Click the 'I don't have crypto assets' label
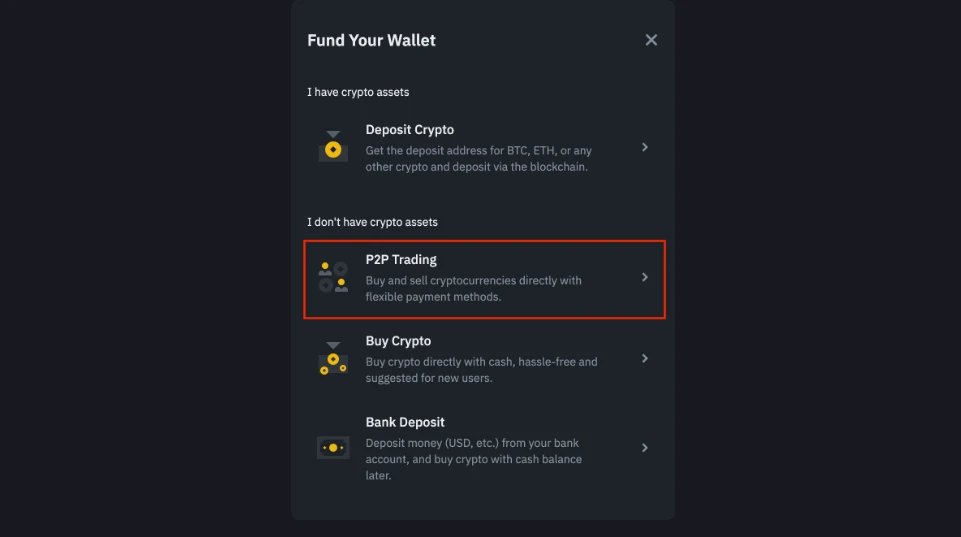The height and width of the screenshot is (537, 961). pos(372,222)
